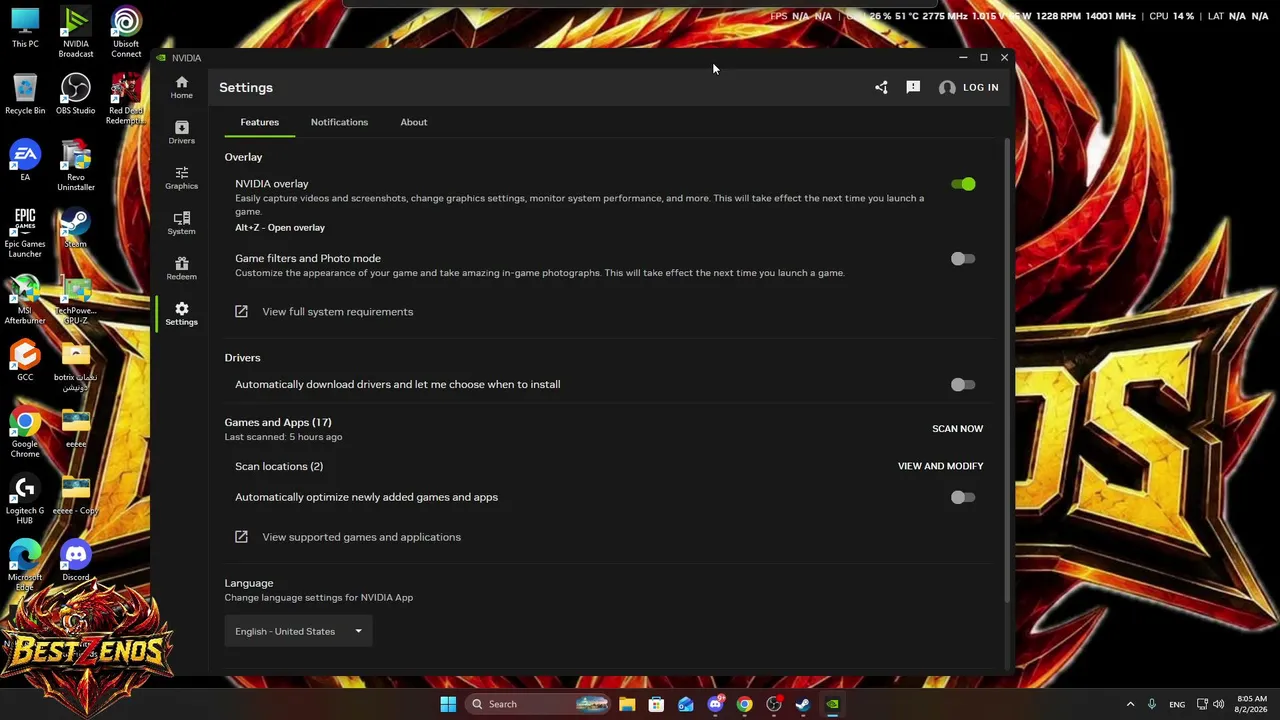Screen dimensions: 1280x720
Task: Click LOG IN in the header
Action: (980, 88)
